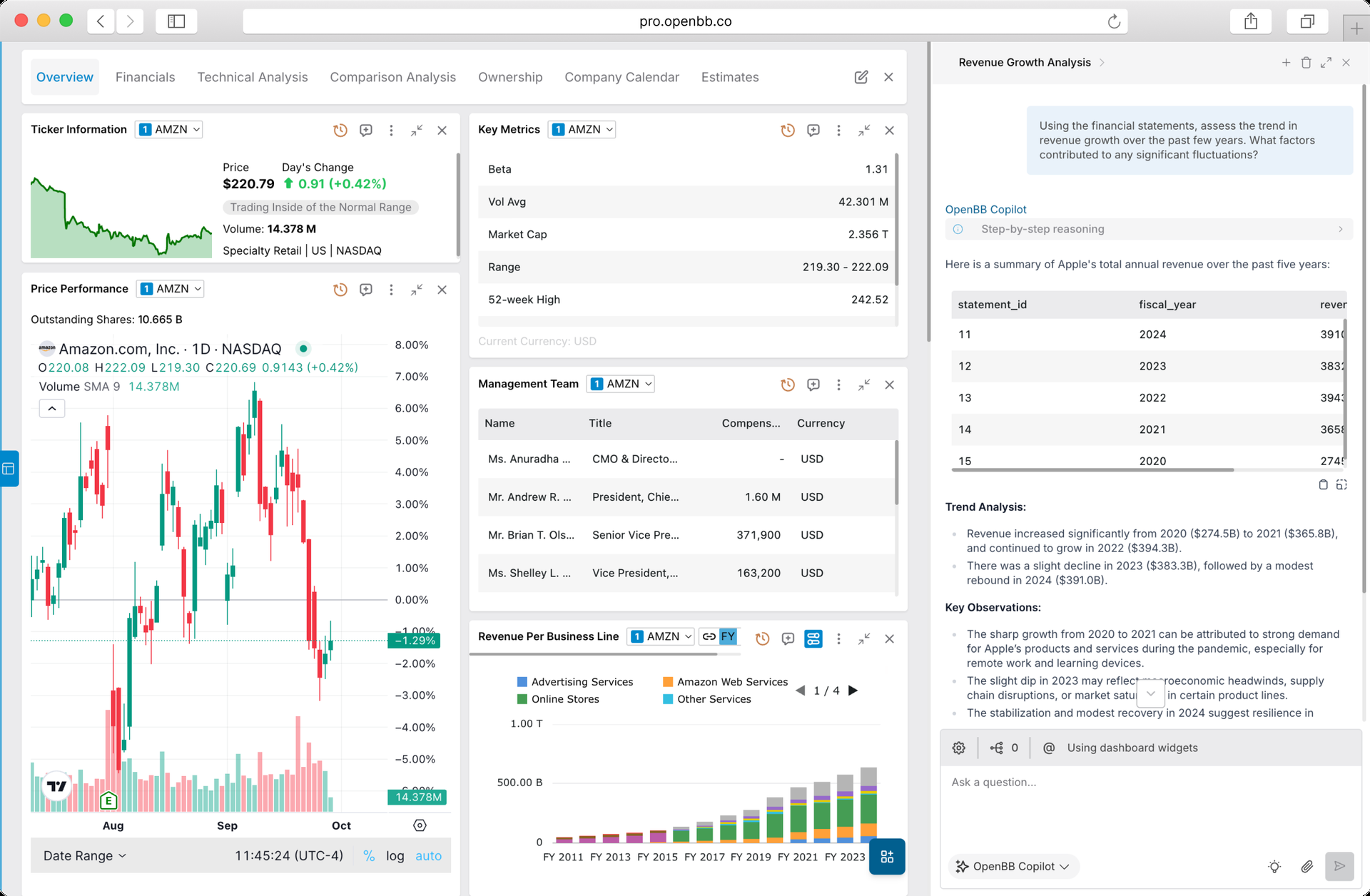Toggle auto scale on price chart

(x=429, y=856)
